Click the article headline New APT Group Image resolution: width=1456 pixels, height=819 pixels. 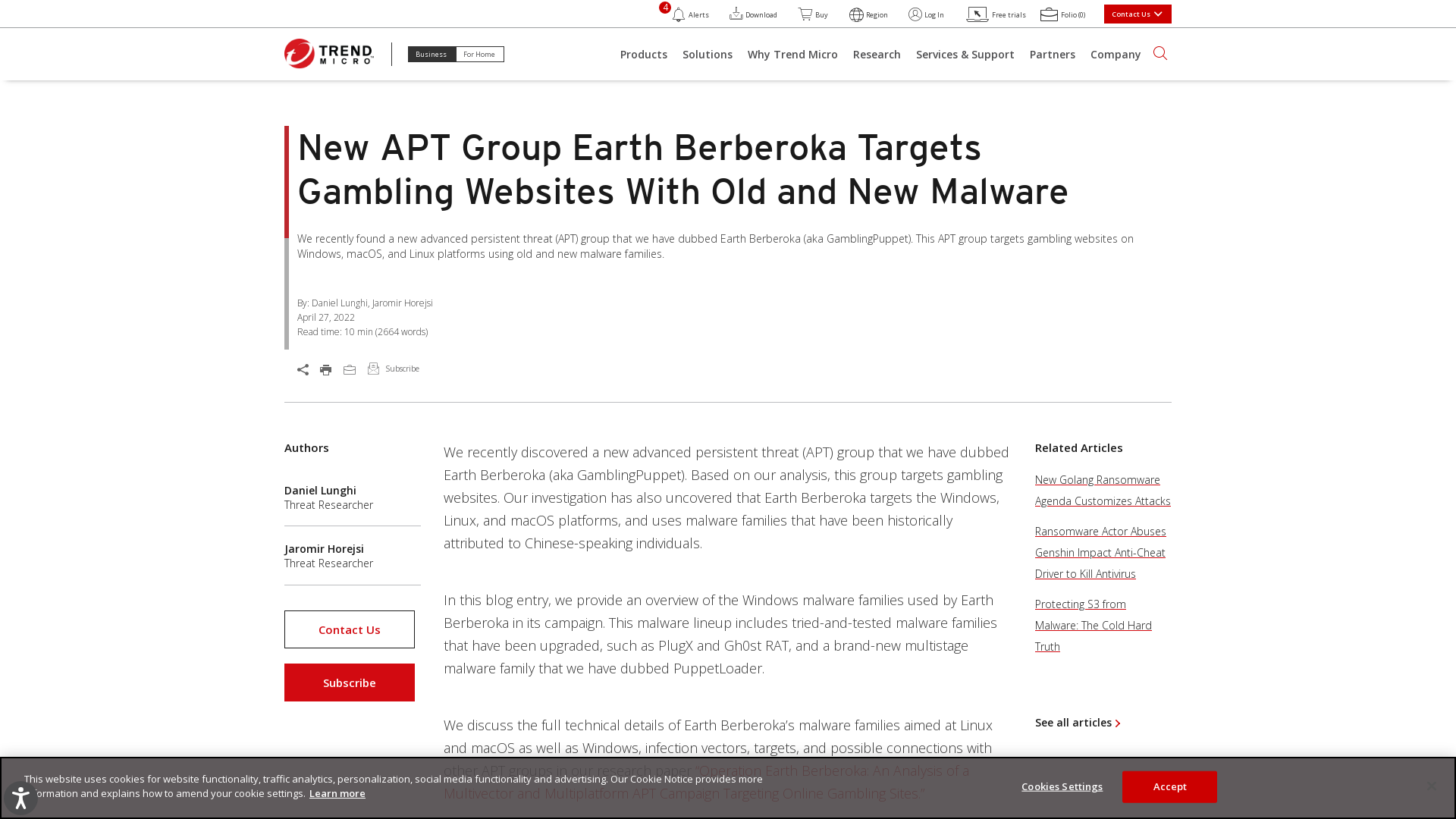point(682,169)
